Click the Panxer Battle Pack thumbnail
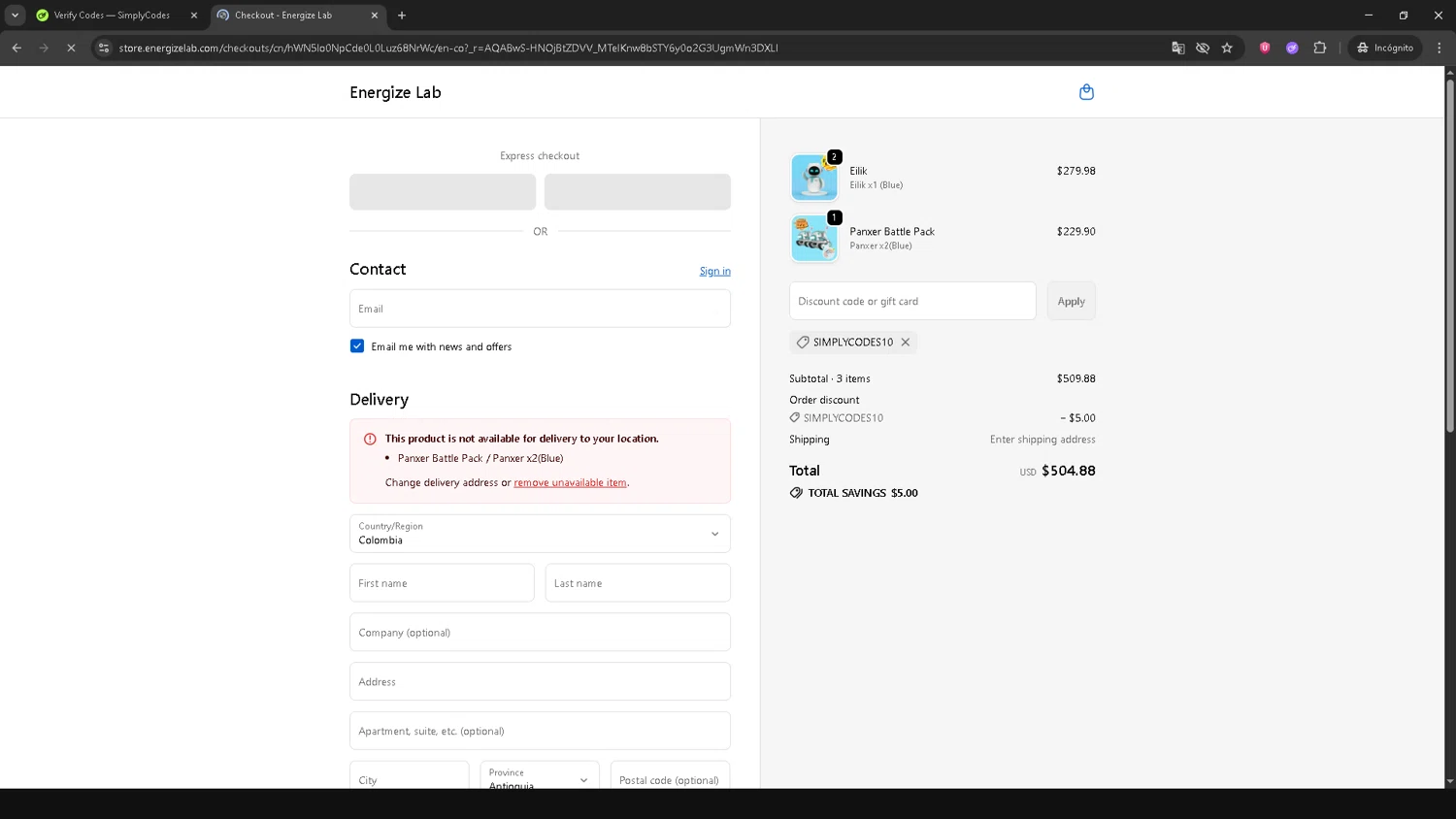The image size is (1456, 819). pos(814,239)
